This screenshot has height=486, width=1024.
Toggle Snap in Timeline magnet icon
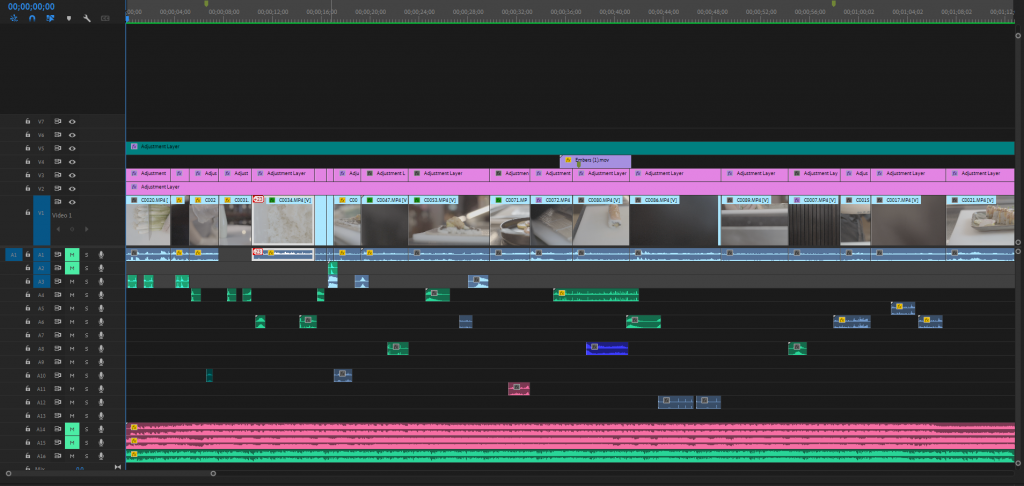[x=32, y=18]
